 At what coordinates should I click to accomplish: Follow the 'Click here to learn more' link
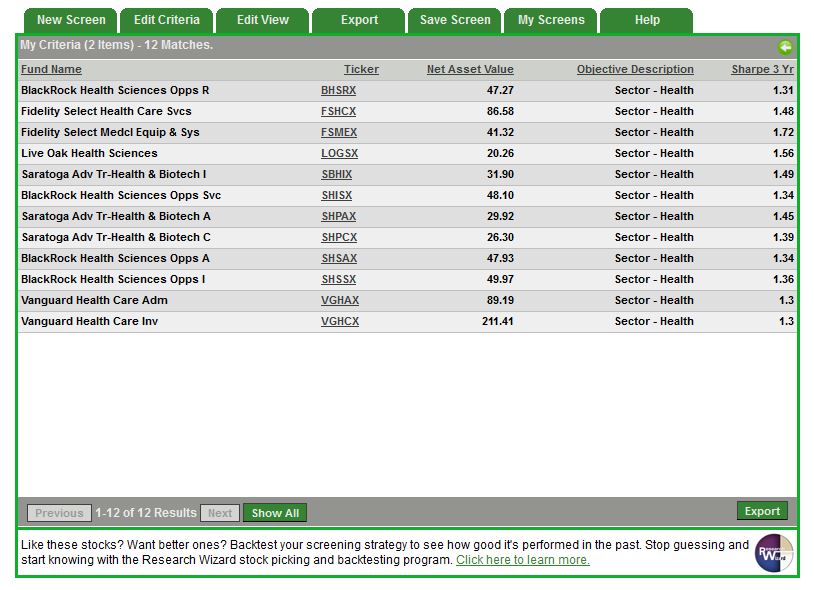(523, 560)
